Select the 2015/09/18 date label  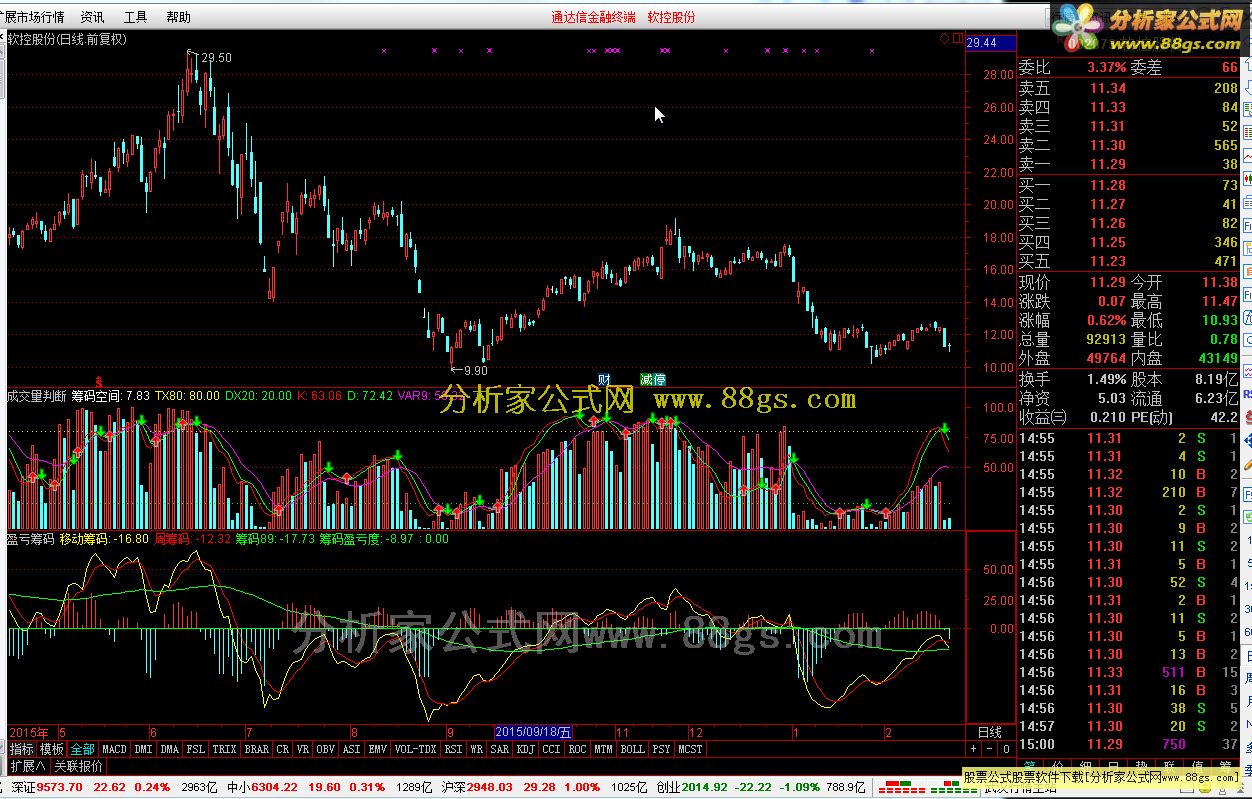(x=534, y=733)
